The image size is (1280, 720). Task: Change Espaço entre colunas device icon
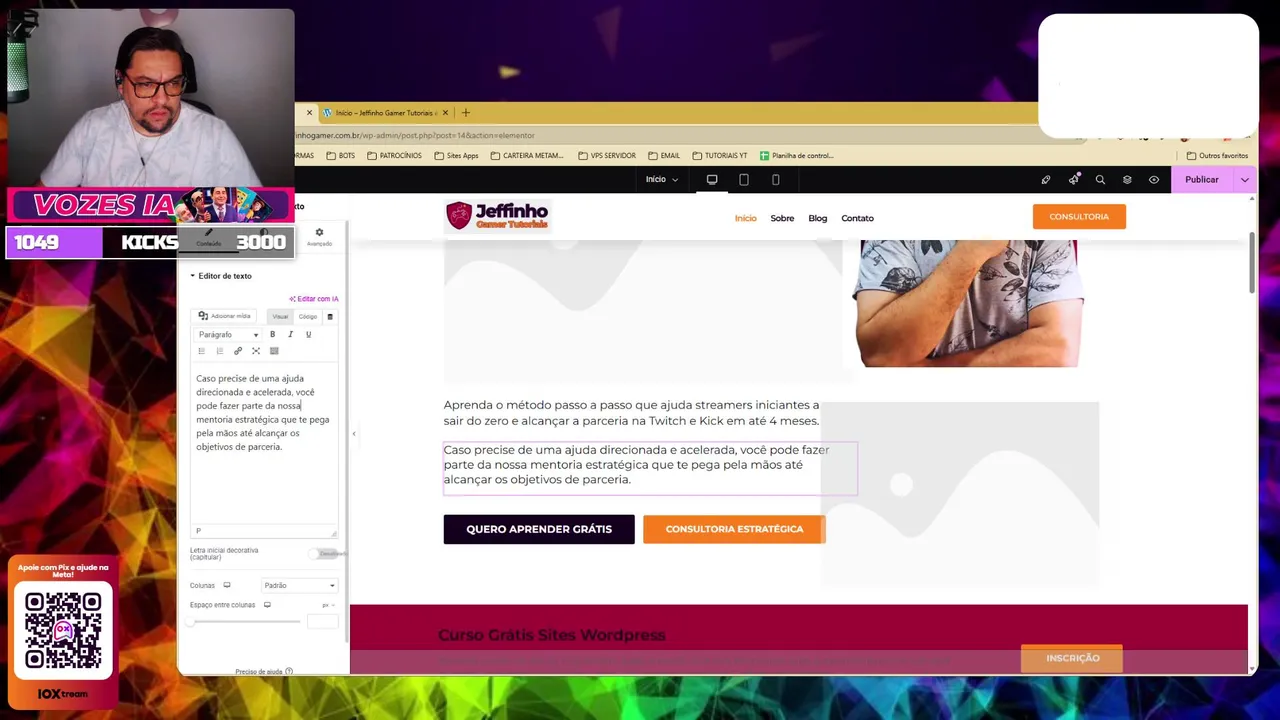267,605
